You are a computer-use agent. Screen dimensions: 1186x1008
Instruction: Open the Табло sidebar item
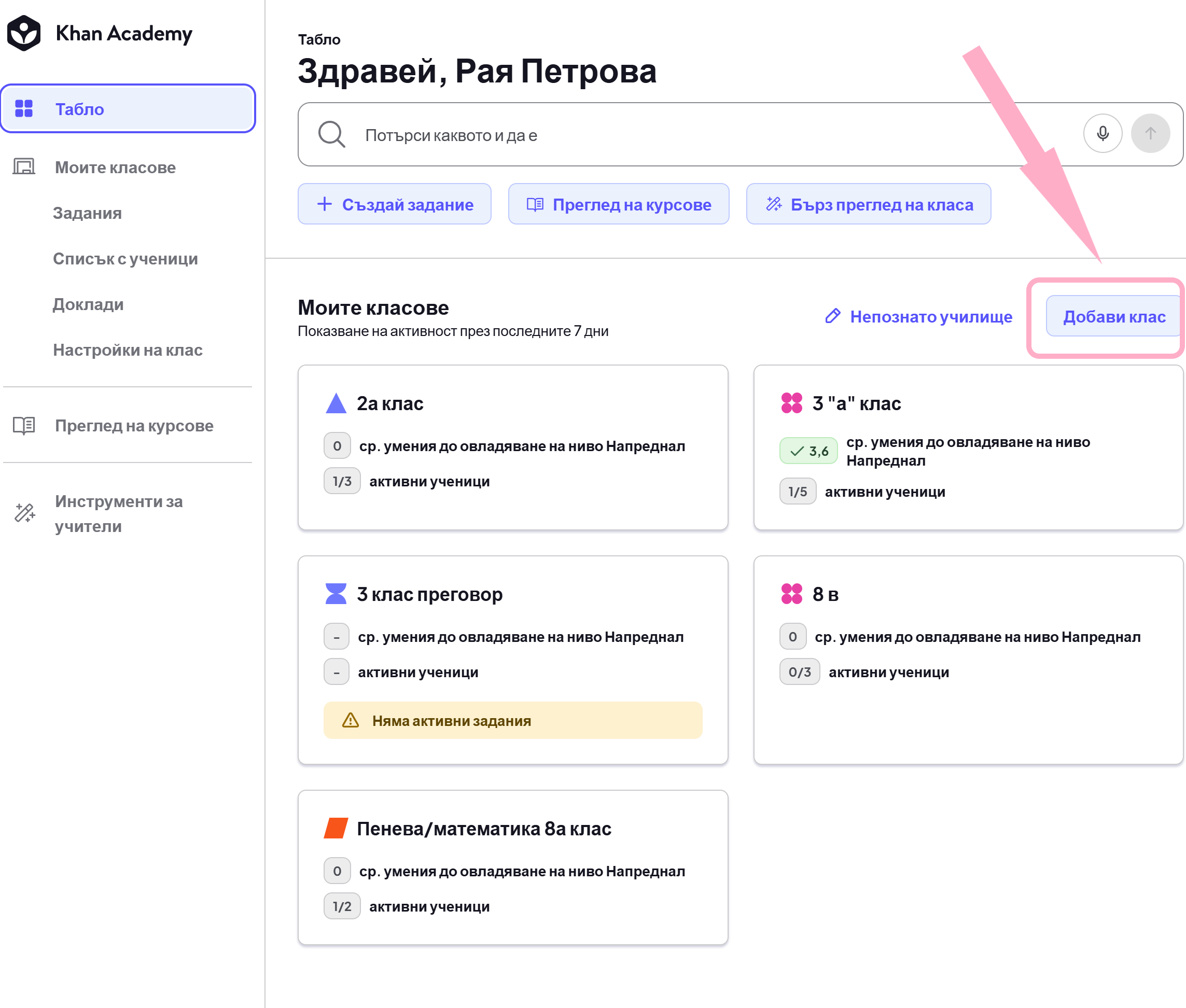[128, 108]
